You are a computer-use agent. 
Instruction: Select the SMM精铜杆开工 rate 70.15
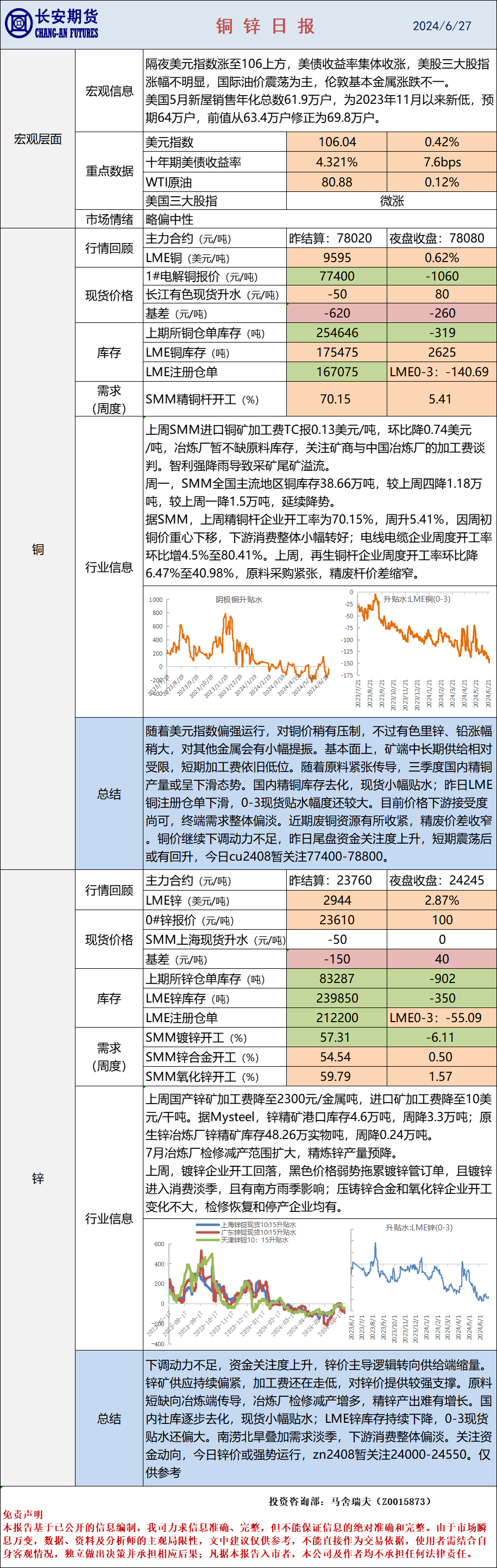(337, 399)
